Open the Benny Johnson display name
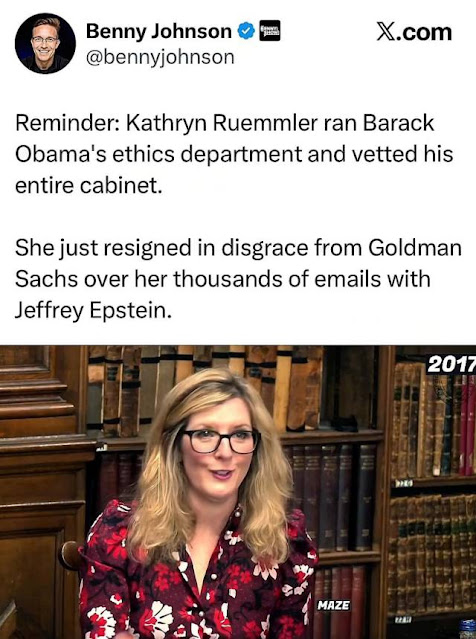This screenshot has height=639, width=476. (x=159, y=31)
